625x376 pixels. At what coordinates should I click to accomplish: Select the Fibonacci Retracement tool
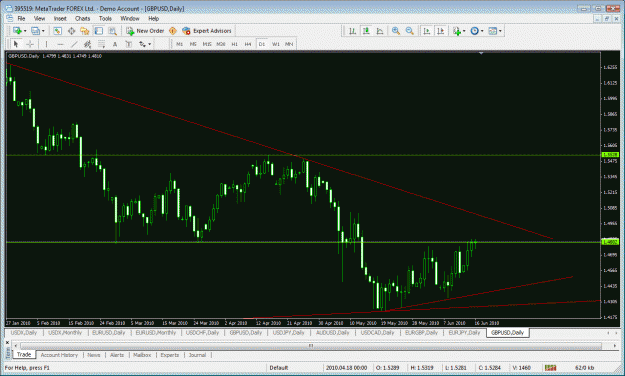coord(102,44)
